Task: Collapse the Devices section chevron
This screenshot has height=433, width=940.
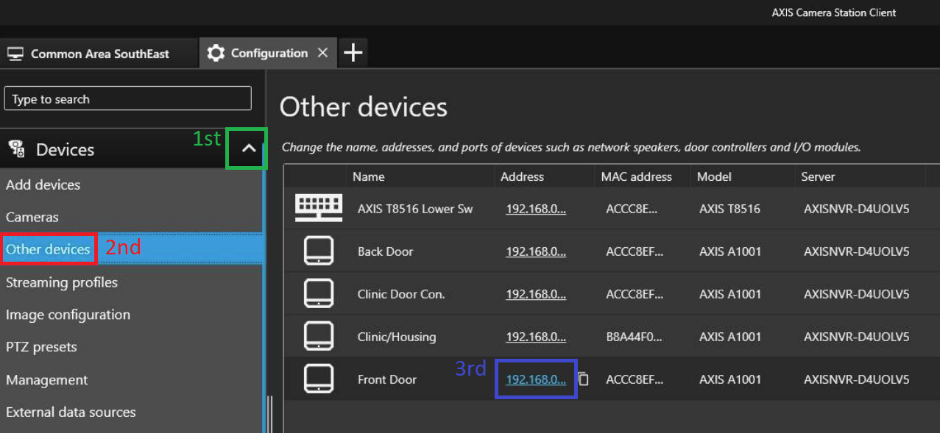Action: click(x=248, y=149)
